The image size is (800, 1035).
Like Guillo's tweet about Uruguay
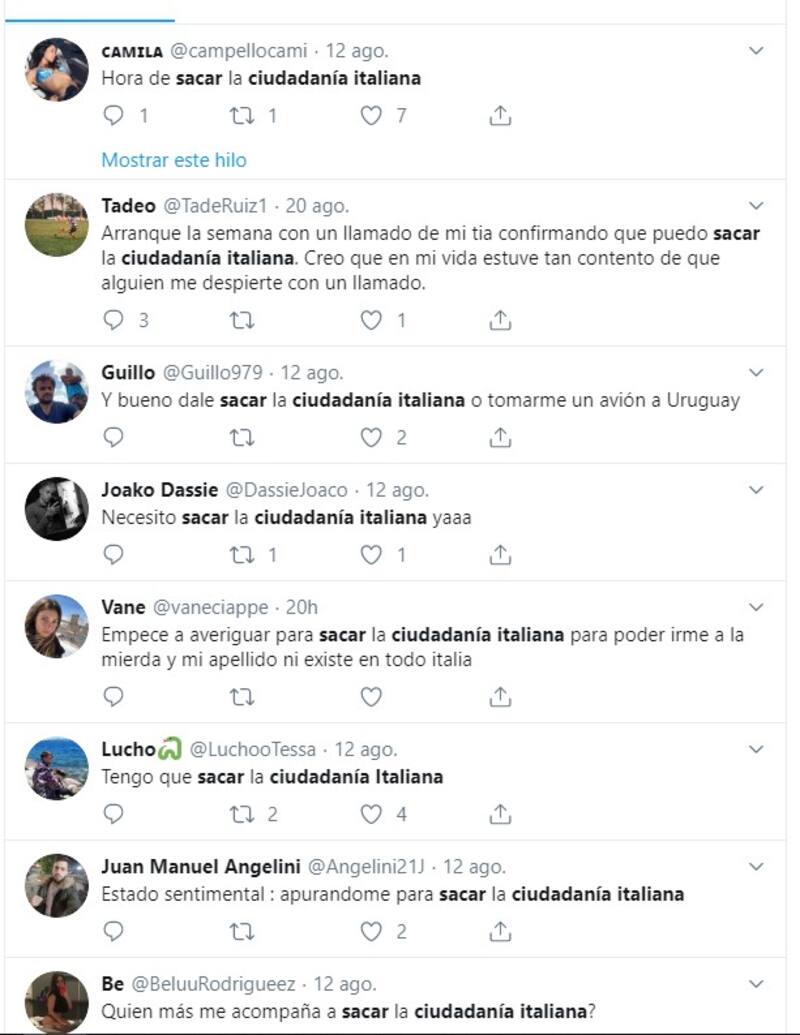click(x=371, y=437)
